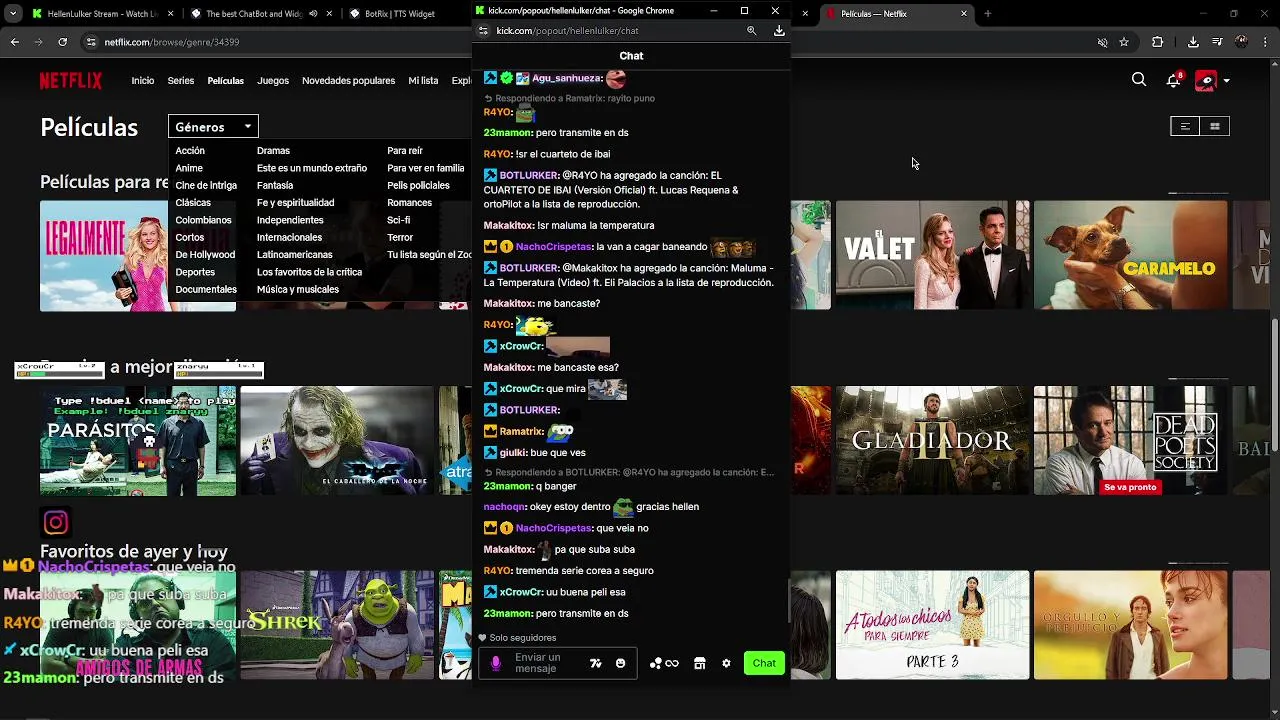The height and width of the screenshot is (720, 1280).
Task: Open 7TV emotes icon in chat box
Action: 596,663
